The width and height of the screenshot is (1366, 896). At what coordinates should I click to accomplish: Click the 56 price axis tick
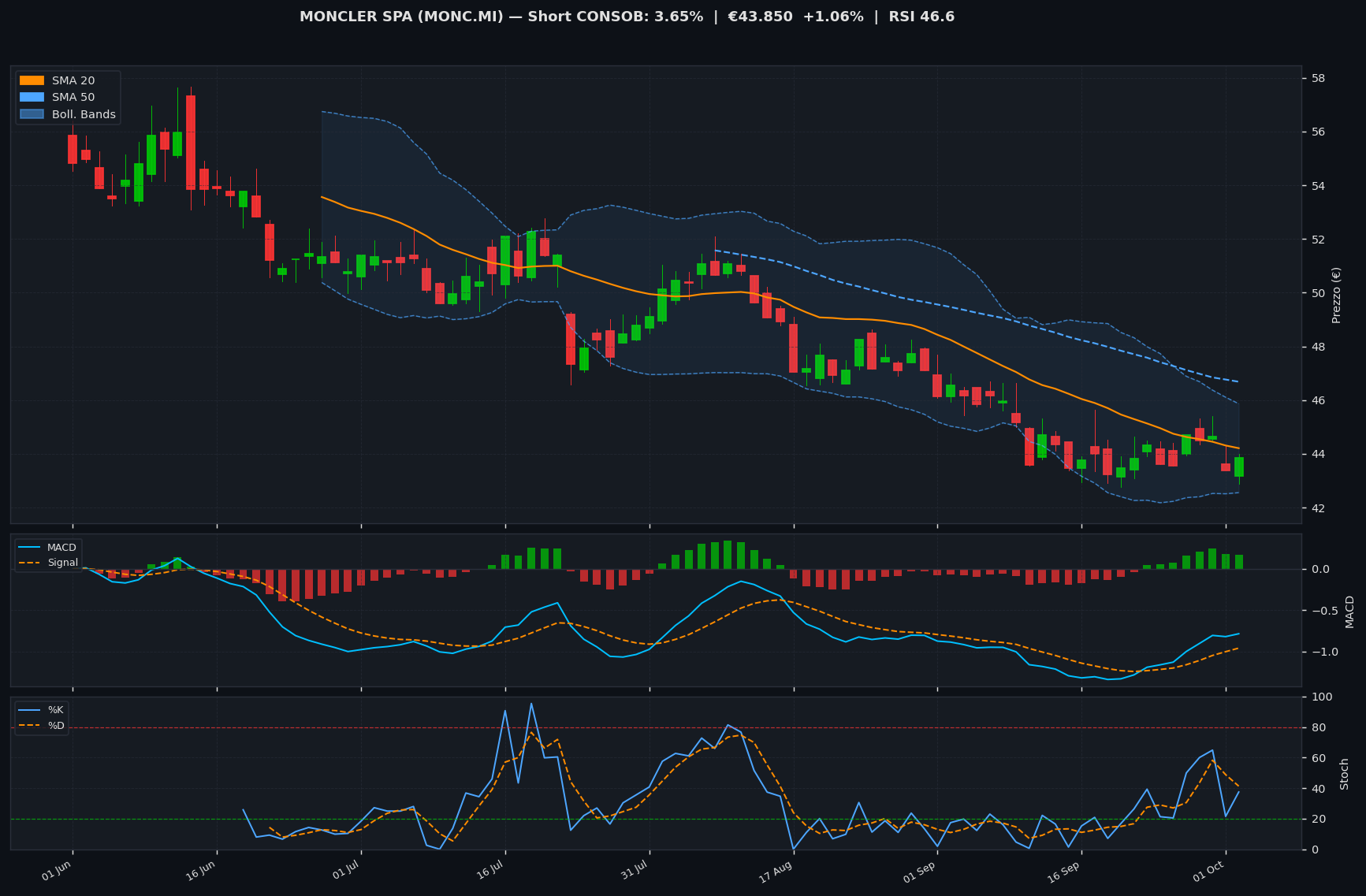click(1318, 132)
